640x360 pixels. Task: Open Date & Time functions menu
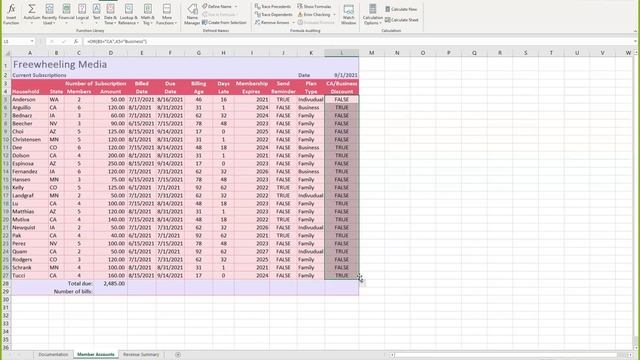(110, 14)
